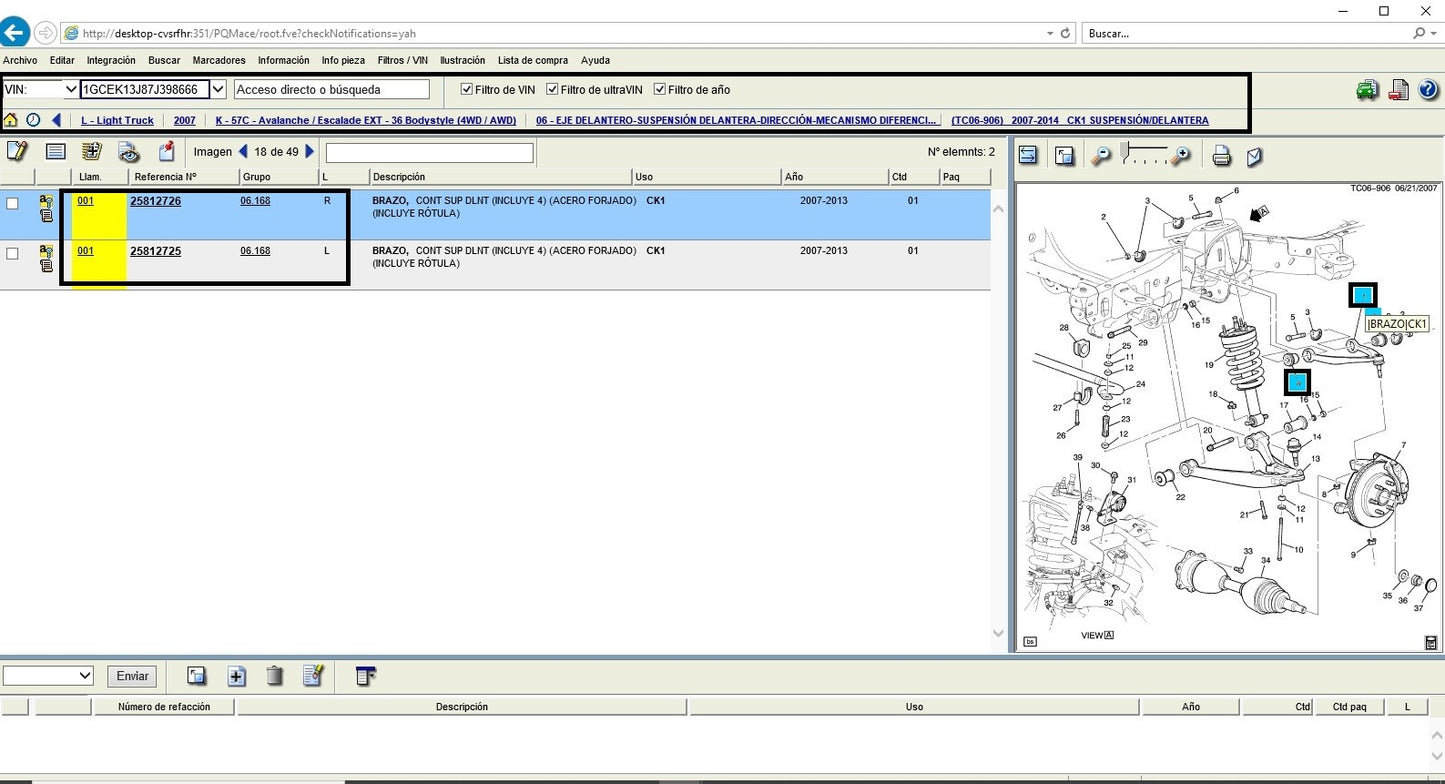
Task: Expand the VIN number history dropdown
Action: pos(219,90)
